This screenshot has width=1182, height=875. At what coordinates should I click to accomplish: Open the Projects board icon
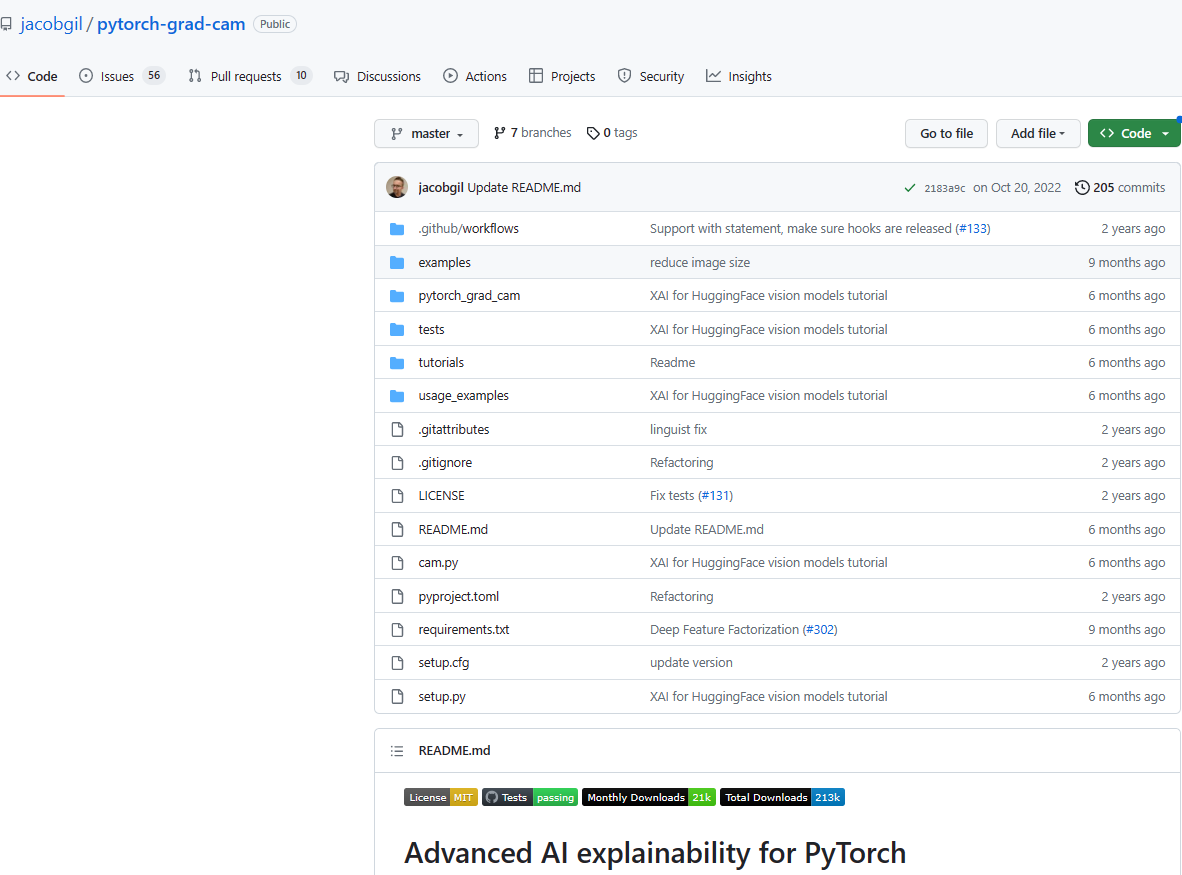coord(537,76)
